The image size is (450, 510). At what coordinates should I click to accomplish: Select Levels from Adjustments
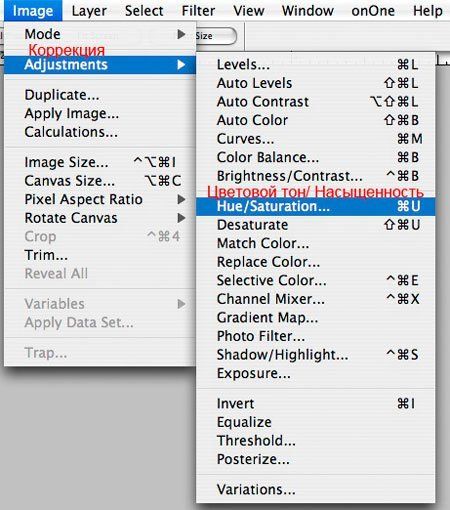pyautogui.click(x=315, y=65)
